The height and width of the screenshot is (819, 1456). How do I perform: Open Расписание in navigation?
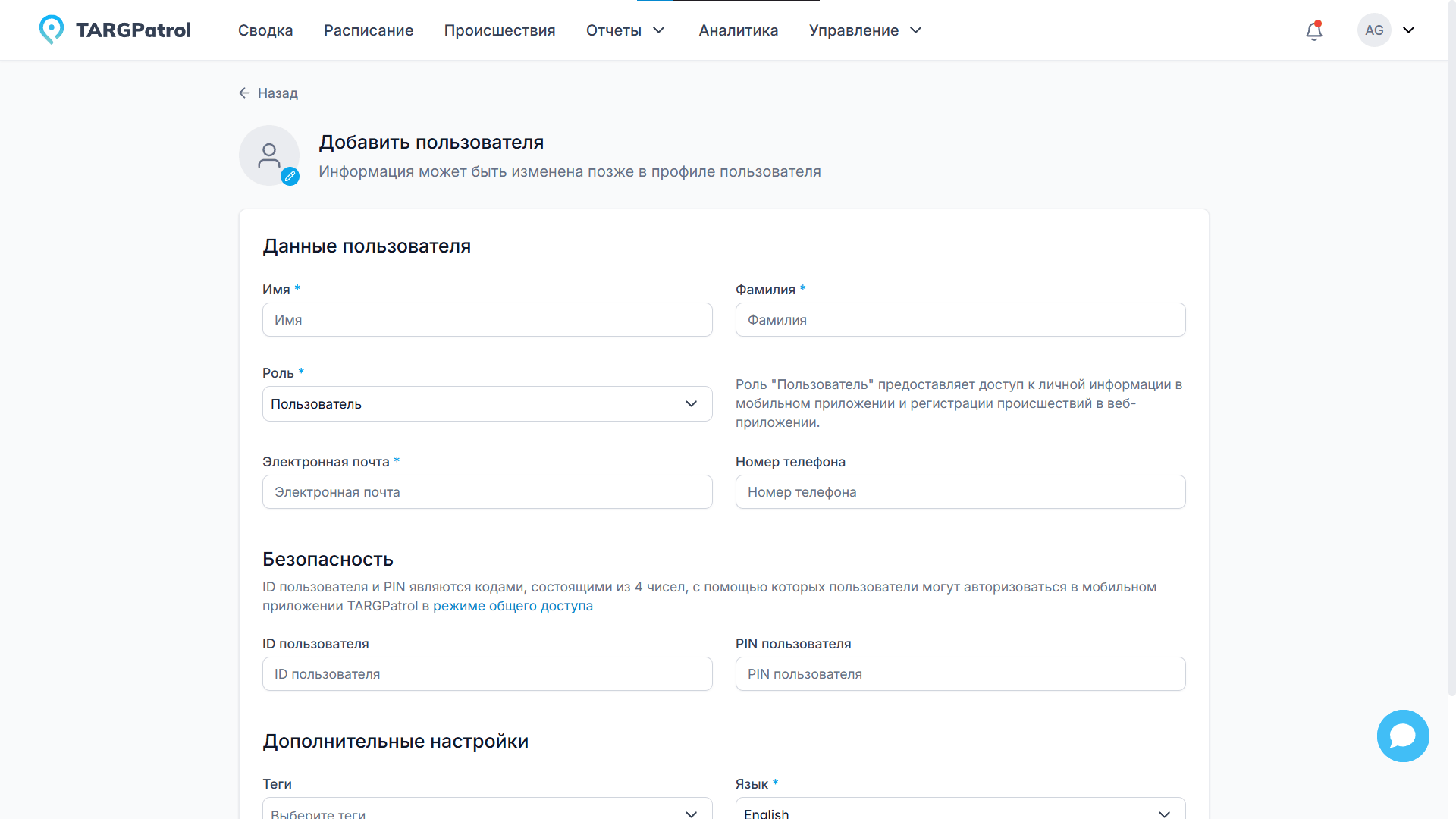tap(369, 30)
